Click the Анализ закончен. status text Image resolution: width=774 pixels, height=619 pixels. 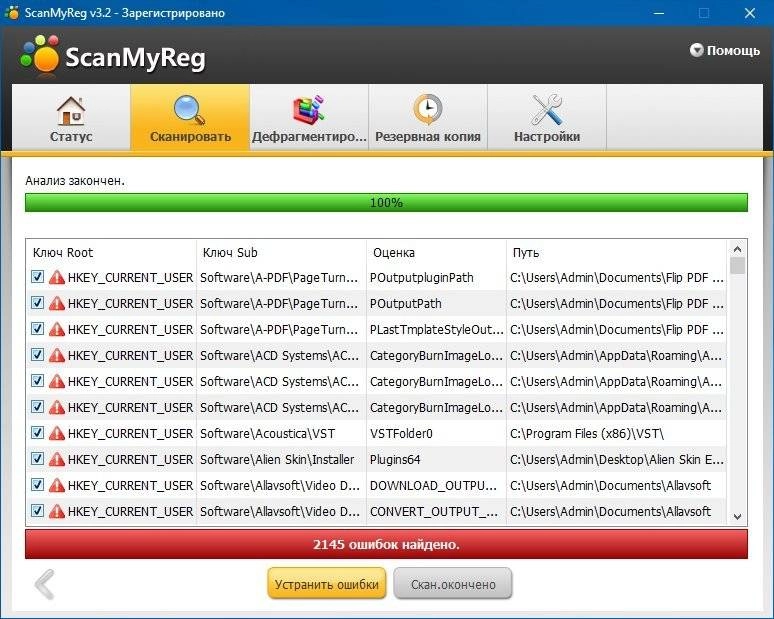pyautogui.click(x=75, y=181)
